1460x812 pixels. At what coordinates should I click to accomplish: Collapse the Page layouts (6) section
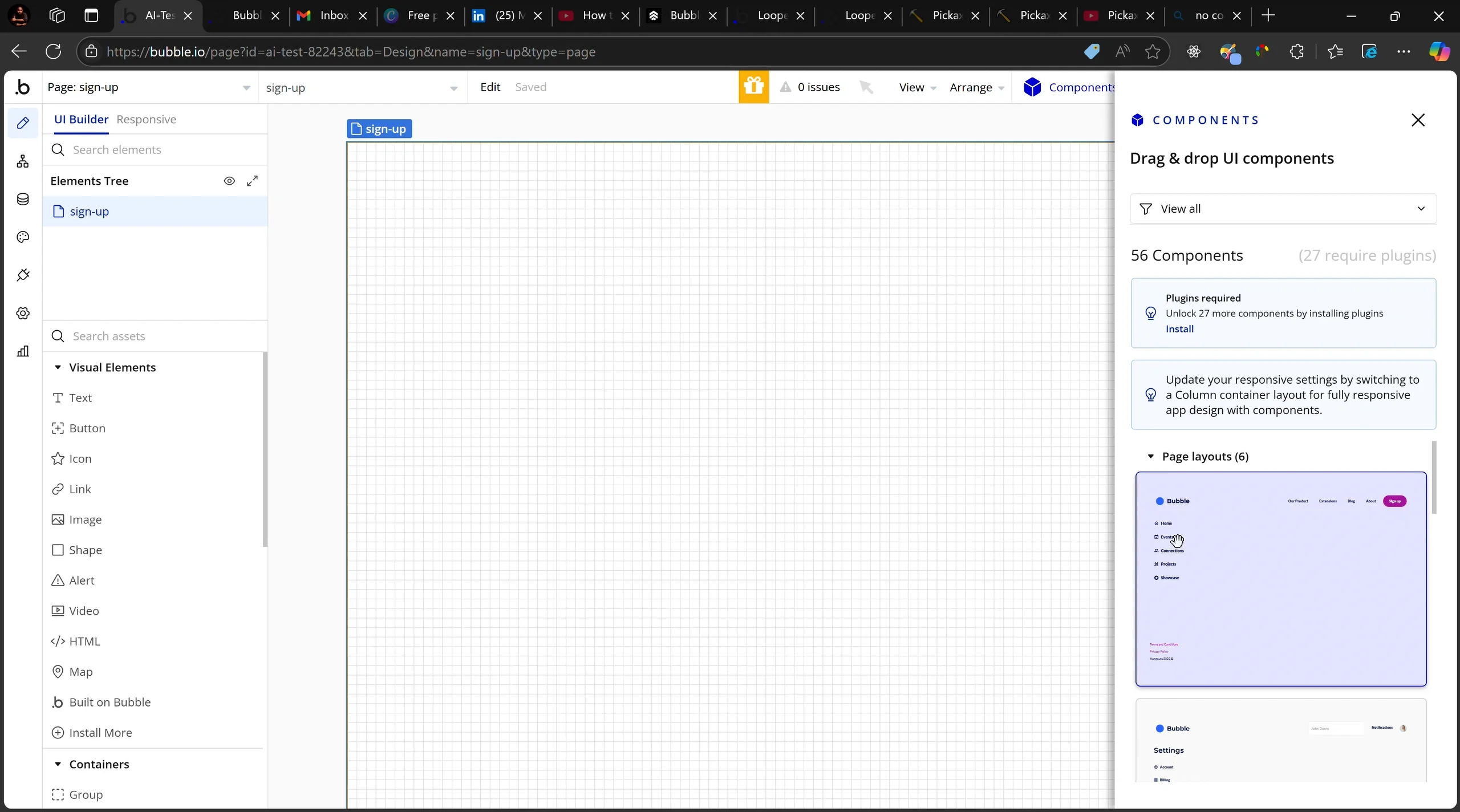click(x=1150, y=456)
